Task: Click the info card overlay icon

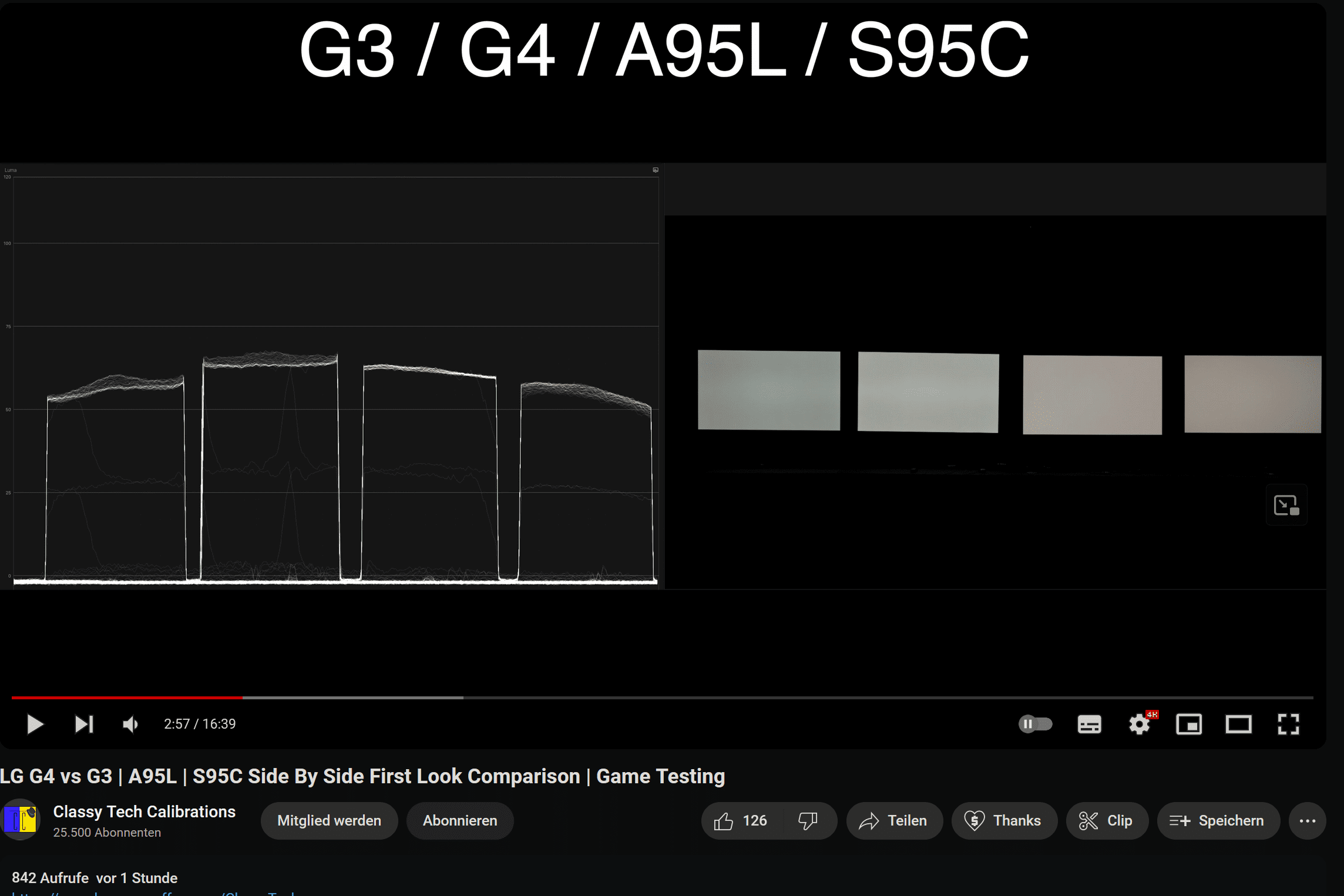Action: pyautogui.click(x=1286, y=505)
